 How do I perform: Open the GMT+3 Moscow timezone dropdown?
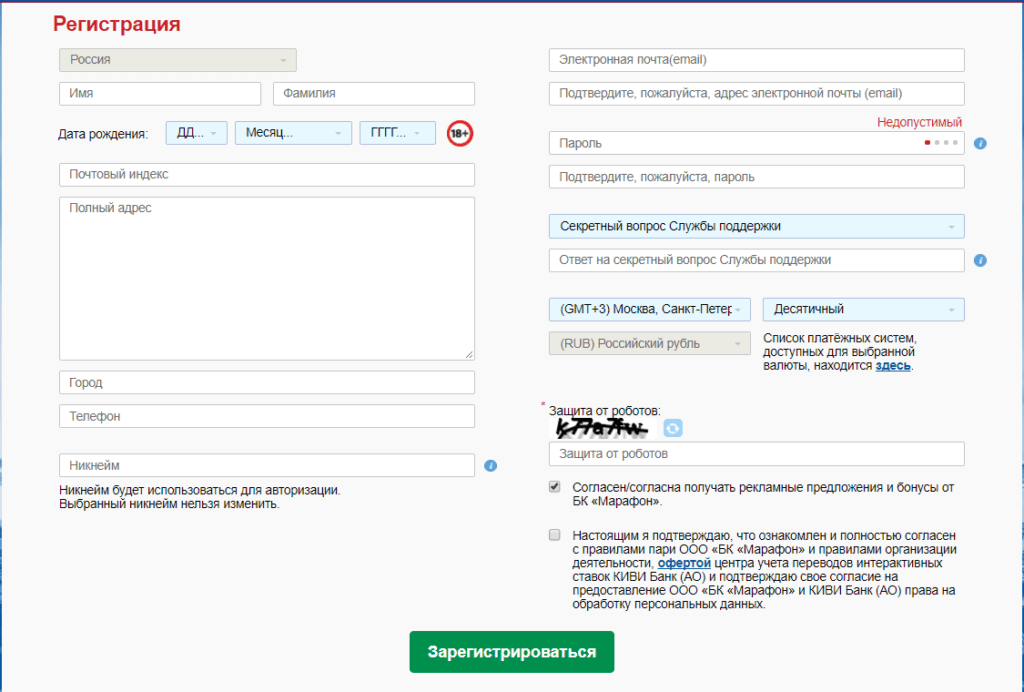[x=649, y=310]
